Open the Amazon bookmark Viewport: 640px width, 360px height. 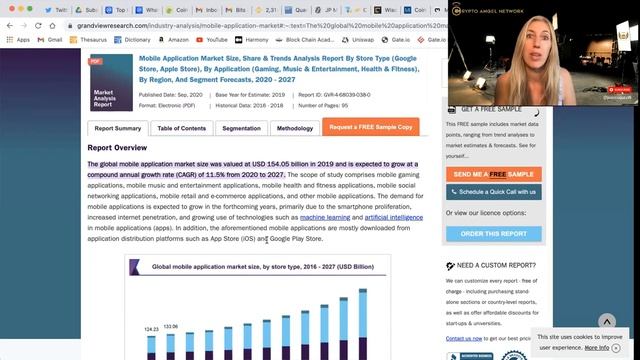173,40
